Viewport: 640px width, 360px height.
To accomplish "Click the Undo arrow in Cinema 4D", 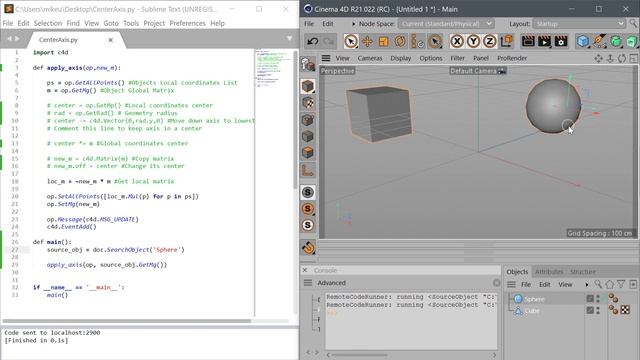I will pos(313,41).
